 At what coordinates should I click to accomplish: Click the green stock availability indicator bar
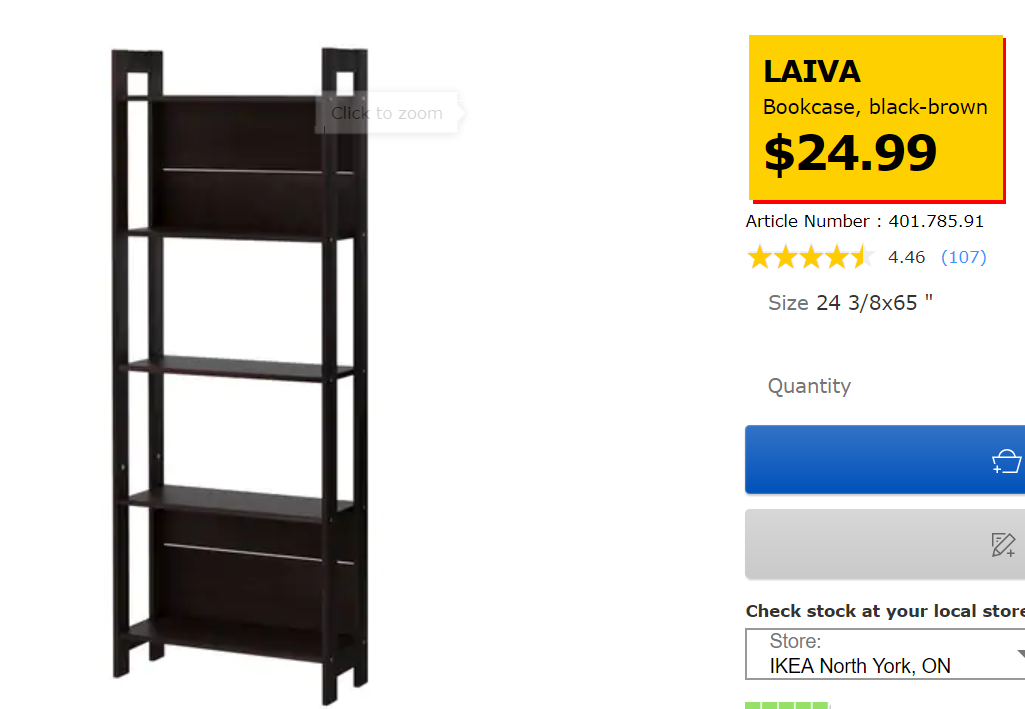coord(787,705)
